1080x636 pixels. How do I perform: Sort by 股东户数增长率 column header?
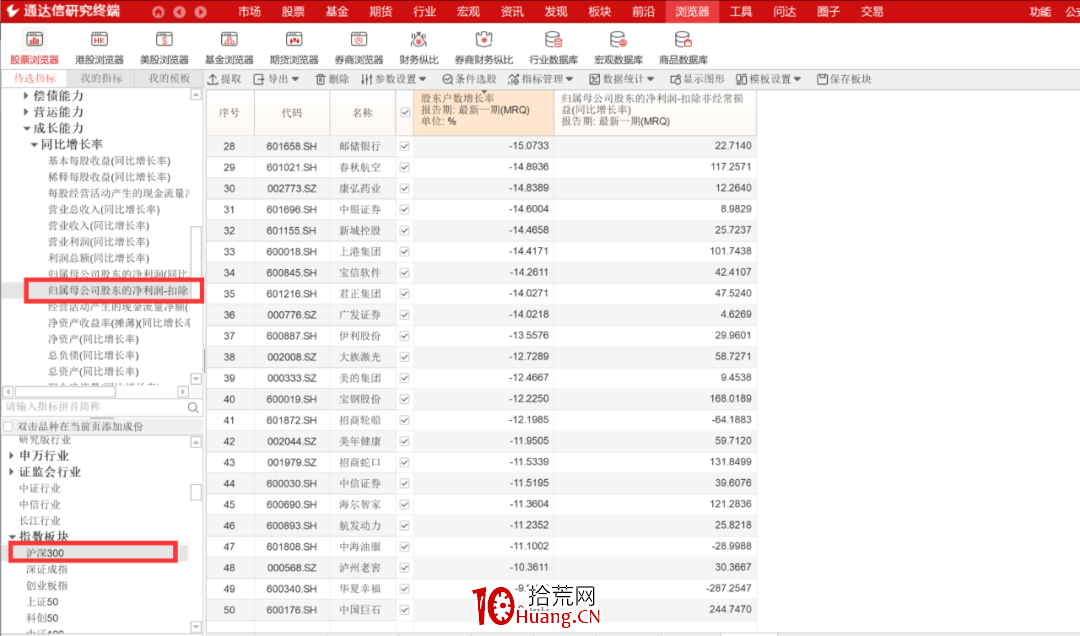(x=484, y=110)
